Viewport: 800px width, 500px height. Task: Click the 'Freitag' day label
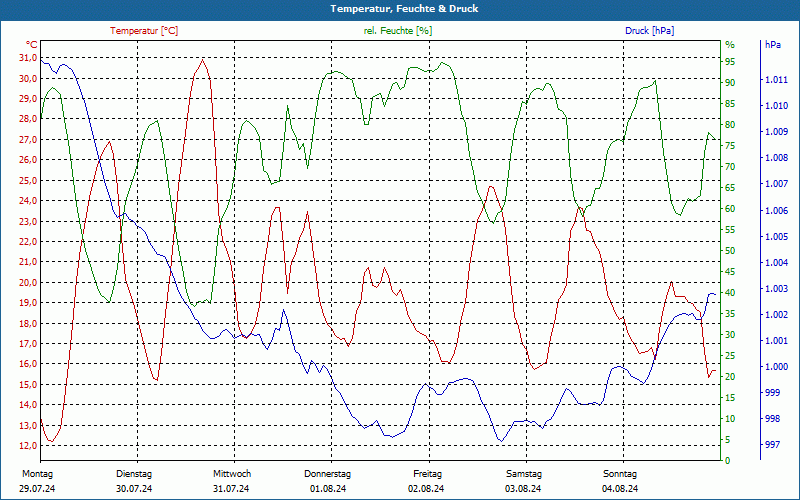[x=428, y=474]
